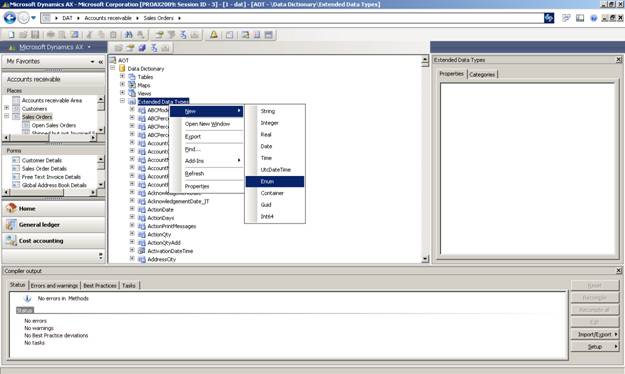This screenshot has height=374, width=625.
Task: Click the yellow alert bell icon
Action: pos(214,35)
